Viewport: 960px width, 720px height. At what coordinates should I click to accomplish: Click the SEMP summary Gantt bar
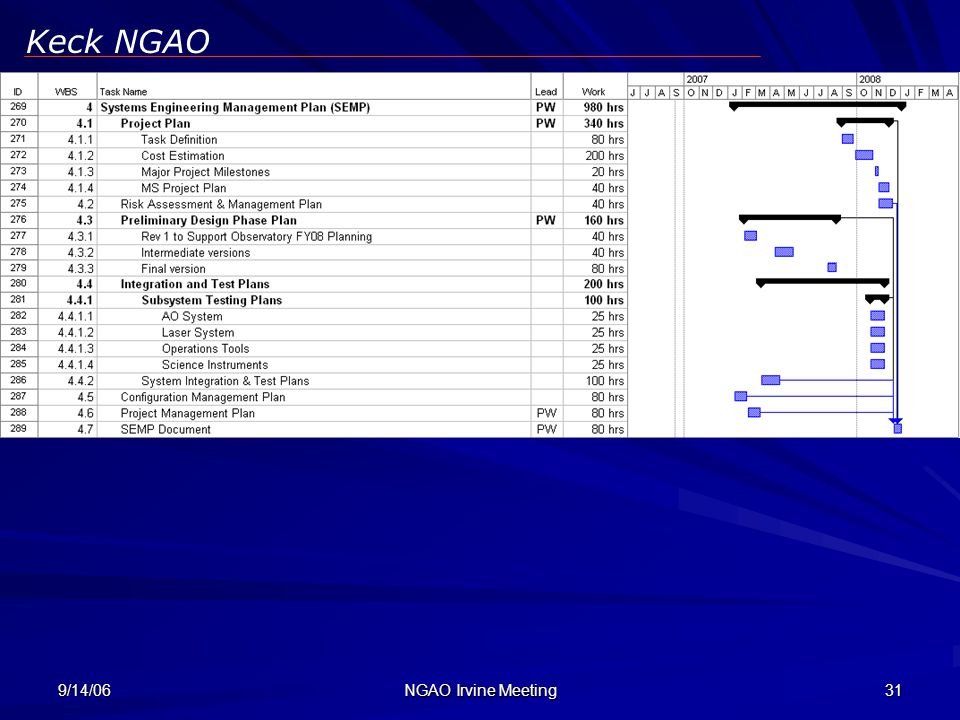click(x=817, y=107)
